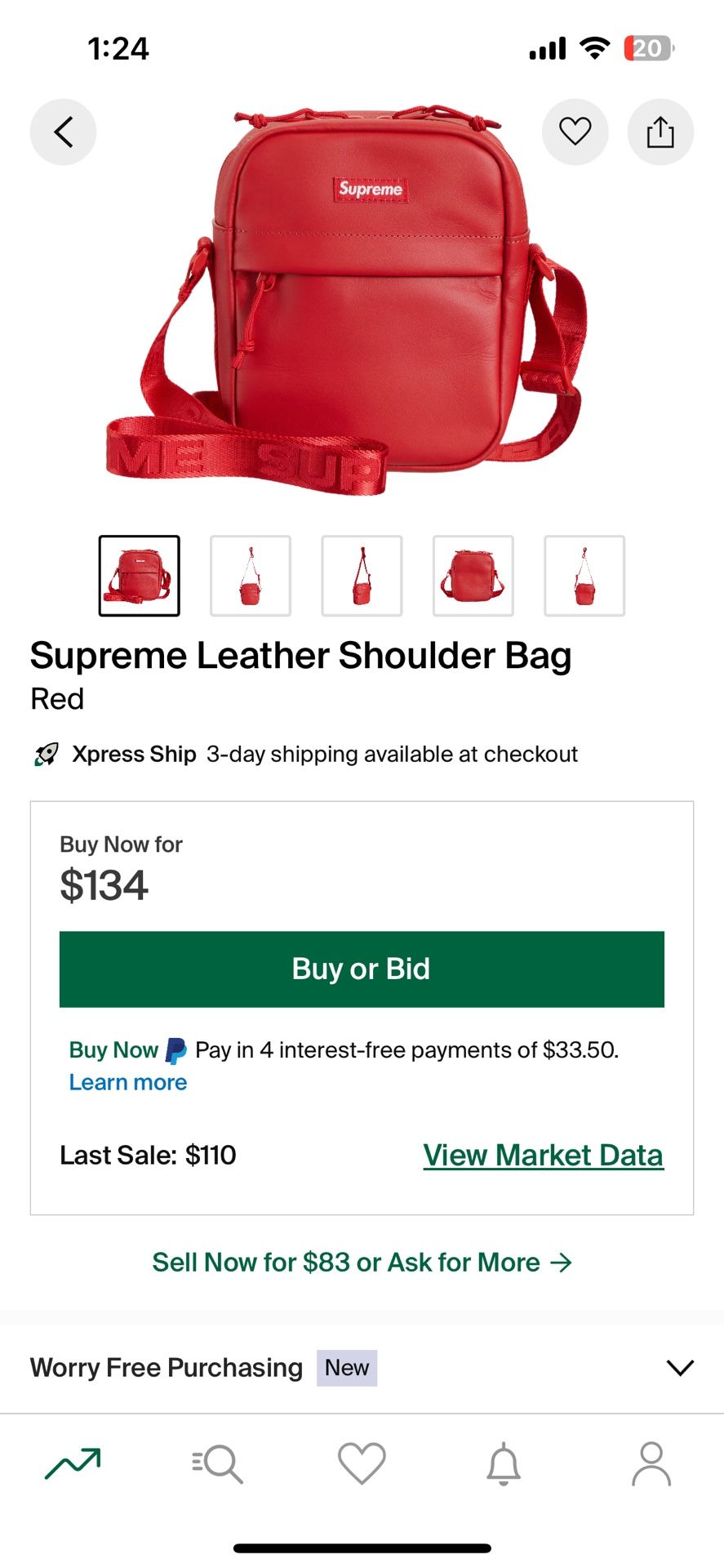
Task: Favorite this bag with the heart icon
Action: pos(575,131)
